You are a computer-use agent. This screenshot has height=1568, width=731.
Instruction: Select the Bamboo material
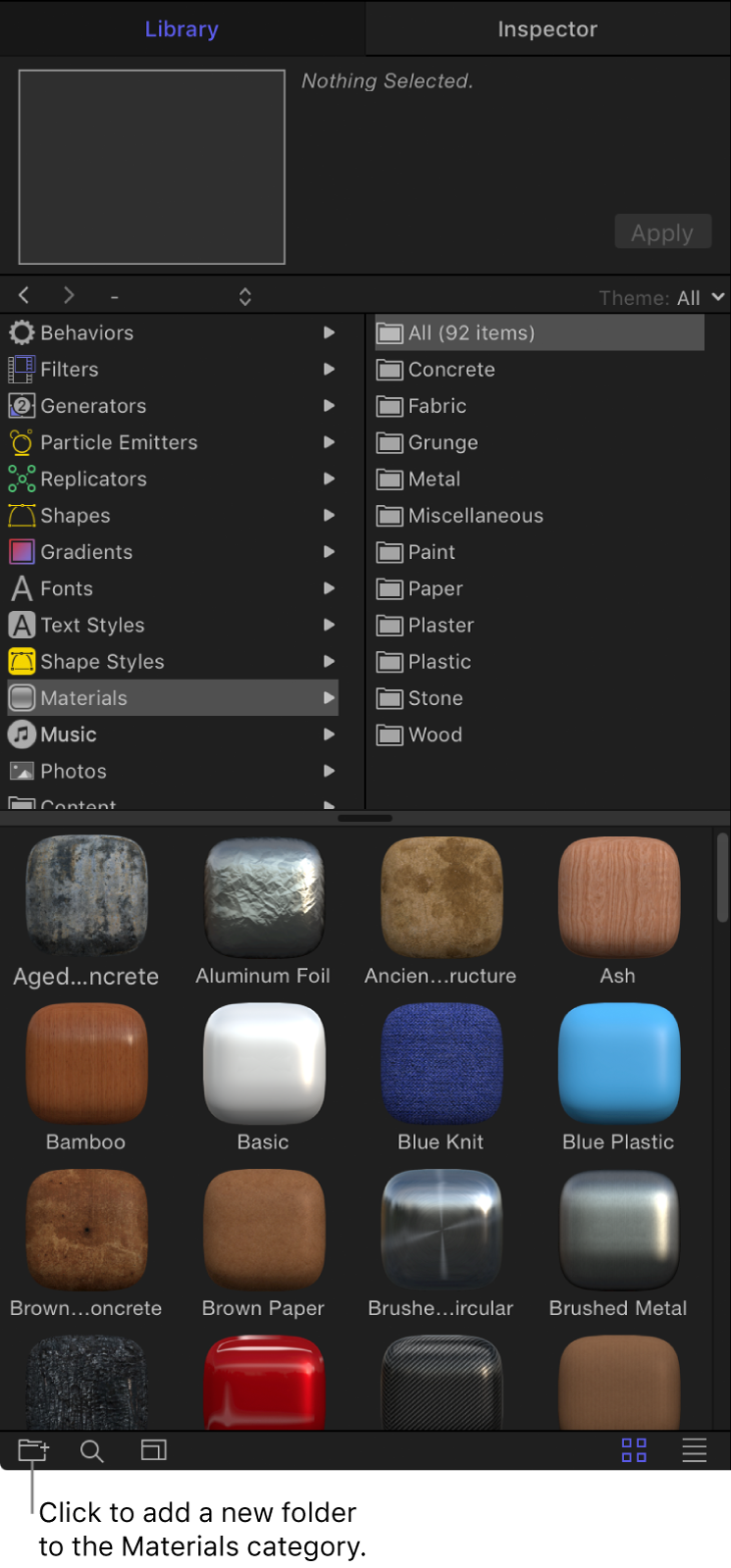pos(86,1063)
